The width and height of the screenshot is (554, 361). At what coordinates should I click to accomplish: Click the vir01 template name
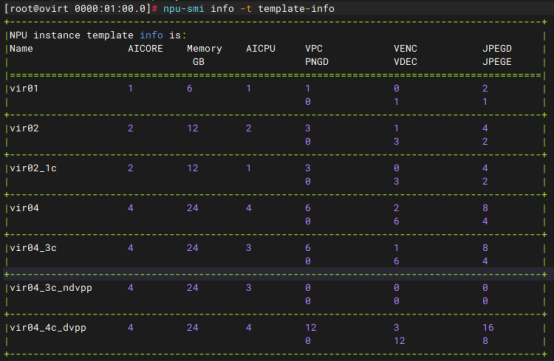click(24, 88)
